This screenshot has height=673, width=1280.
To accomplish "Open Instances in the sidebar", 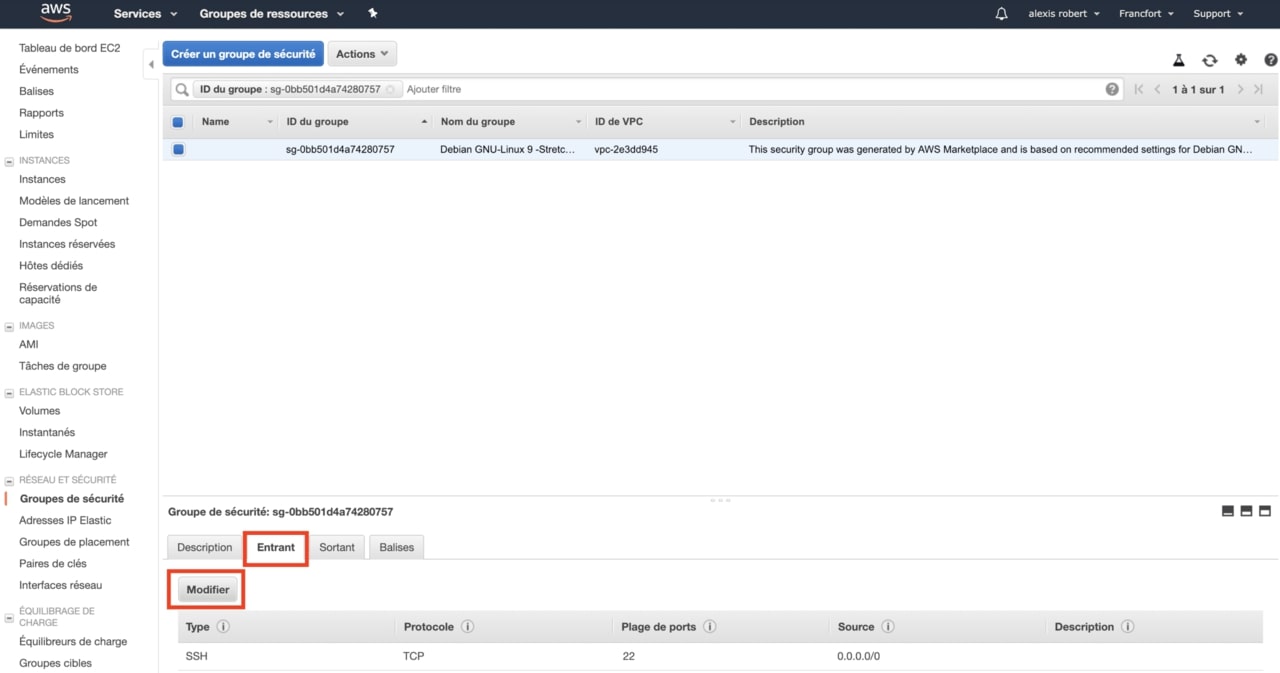I will (42, 179).
